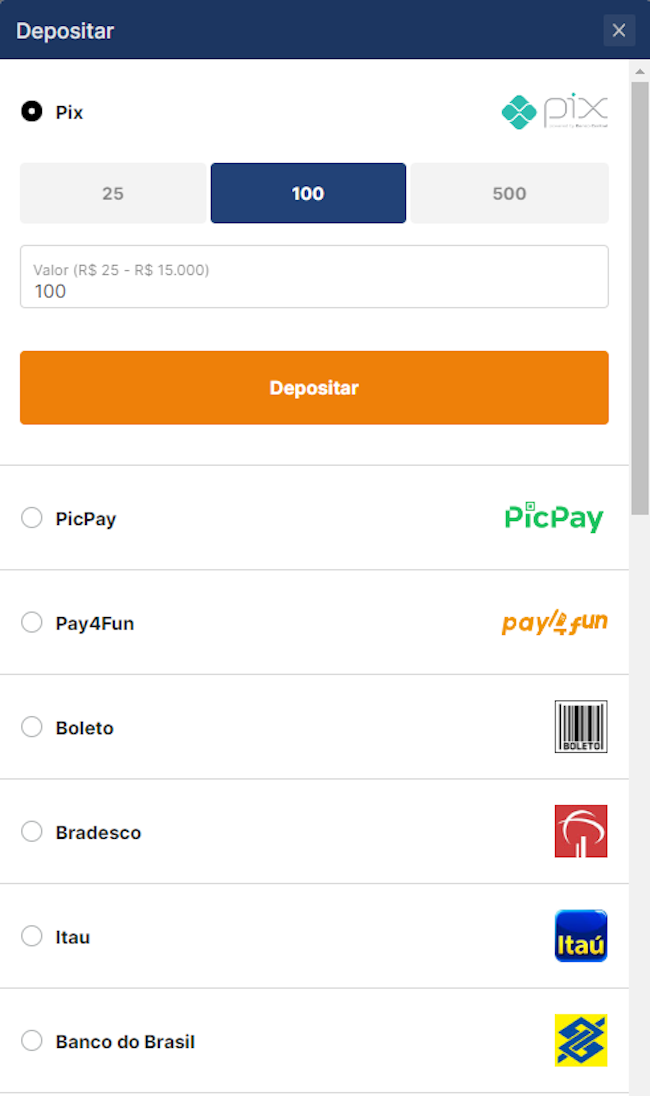The image size is (650, 1096).
Task: Click the blue Itaú logo icon
Action: click(x=581, y=936)
